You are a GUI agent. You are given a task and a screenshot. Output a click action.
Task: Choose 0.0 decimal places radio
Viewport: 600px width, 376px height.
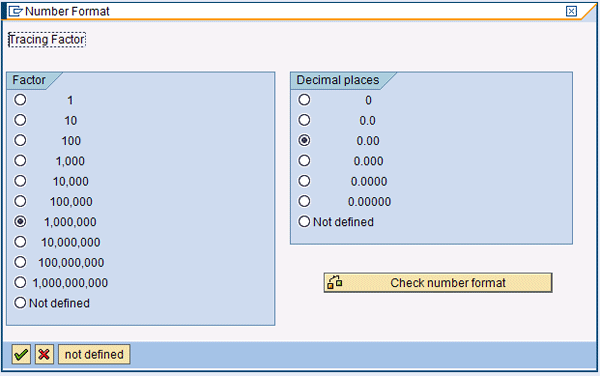304,120
